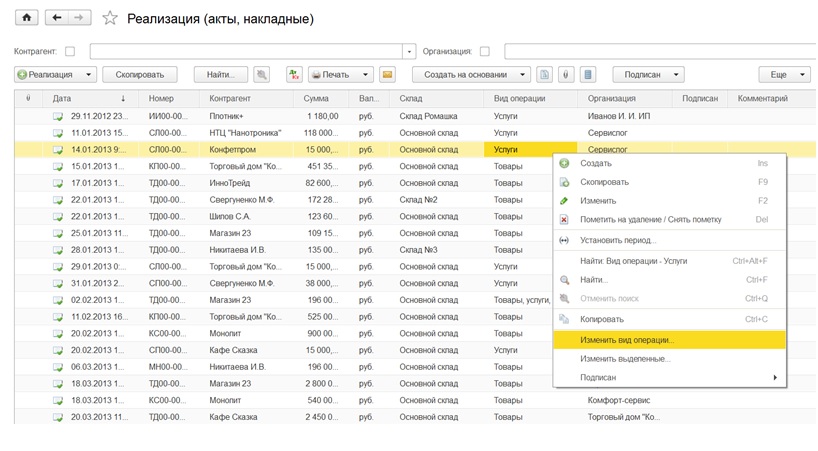Toggle sort arrow in the Дата column header
This screenshot has width=818, height=451.
[x=123, y=98]
